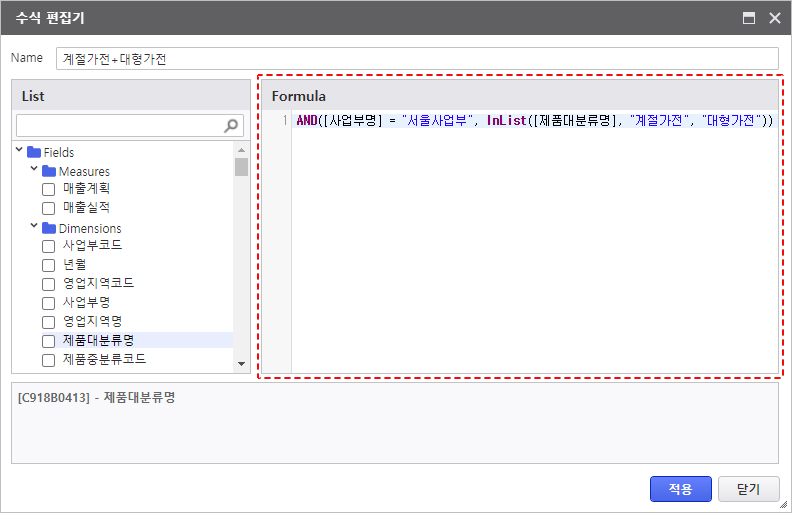Toggle the 사업부명 checkbox

coord(48,303)
